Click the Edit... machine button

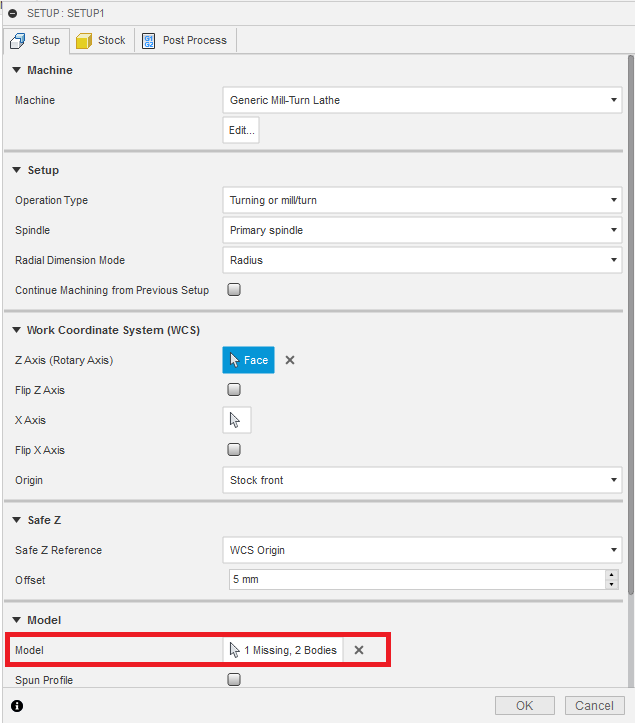(241, 130)
